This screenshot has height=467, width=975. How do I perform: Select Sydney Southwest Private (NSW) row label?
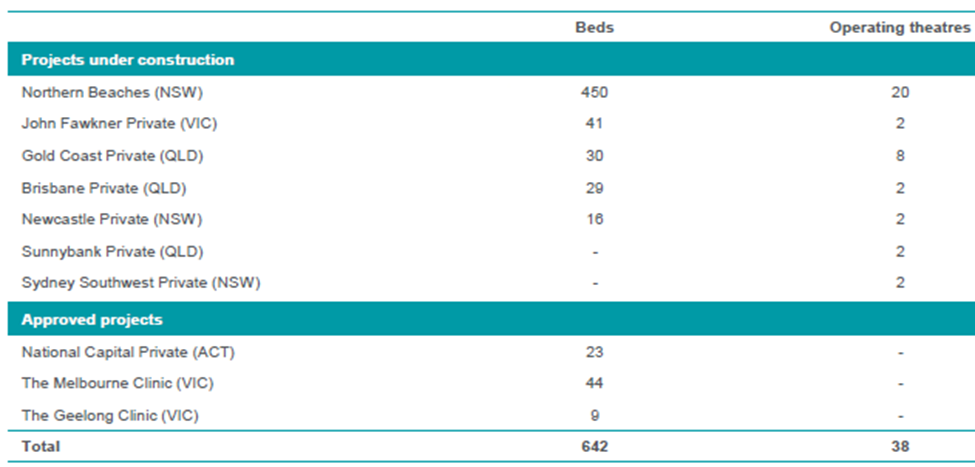pos(141,283)
